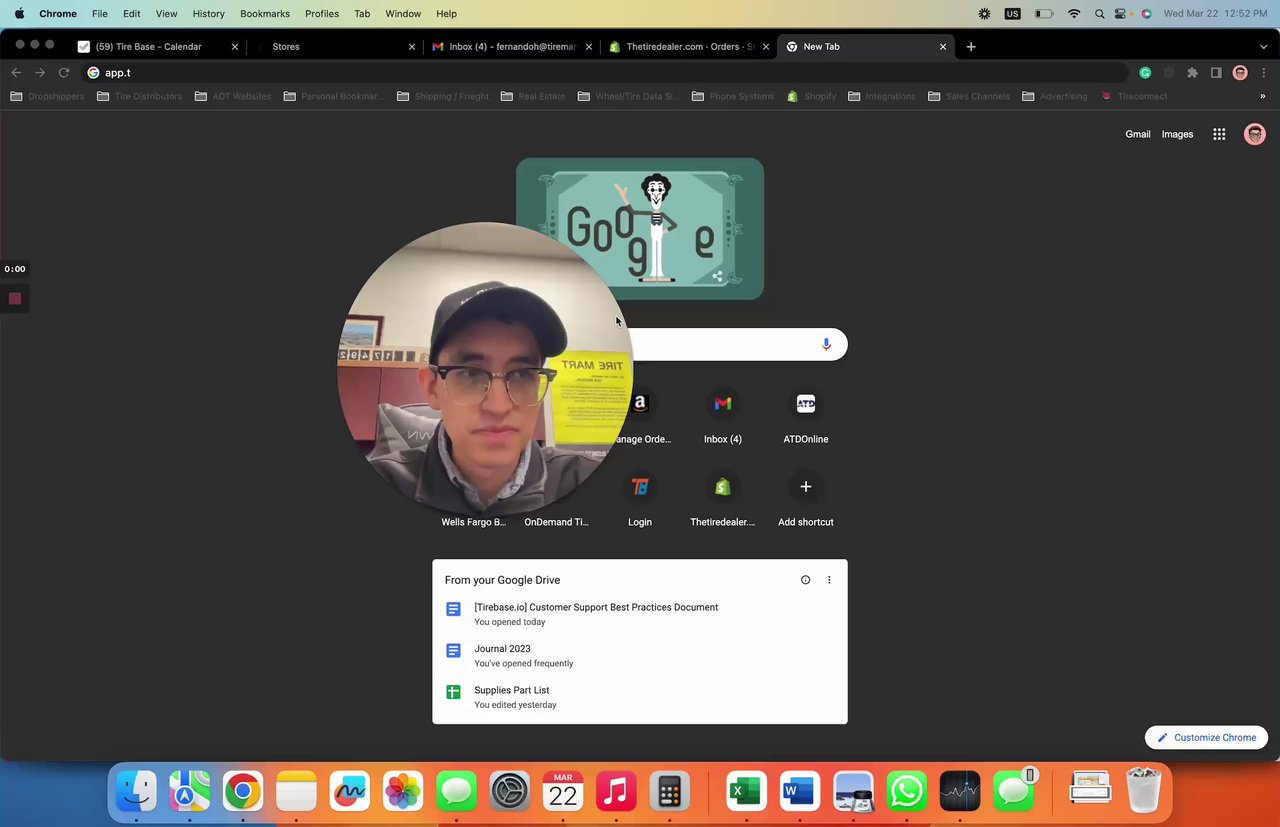Click the Add shortcut plus tile

click(806, 500)
